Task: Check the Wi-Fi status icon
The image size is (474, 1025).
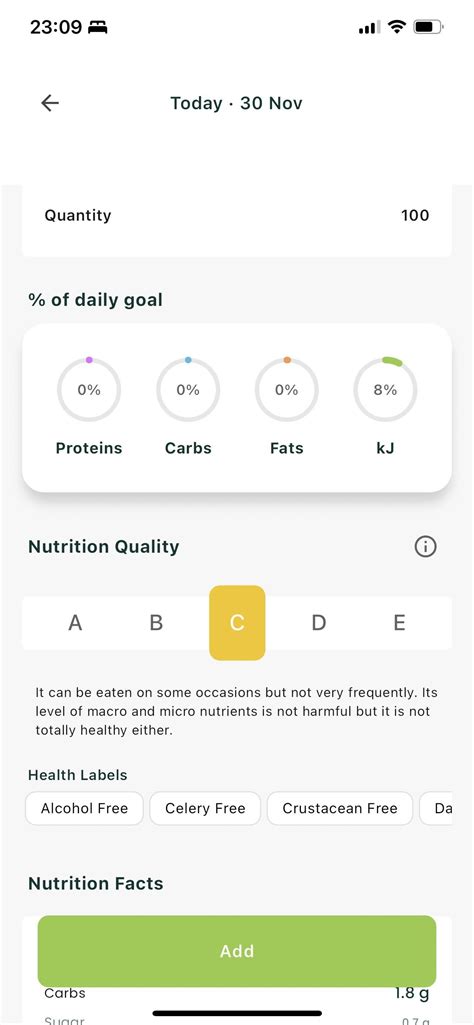Action: [396, 27]
